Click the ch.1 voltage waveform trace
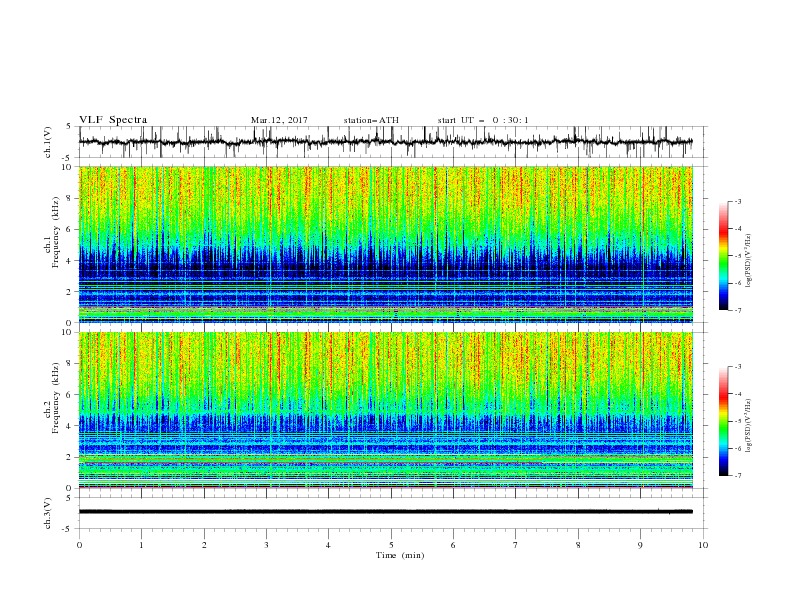 [385, 142]
